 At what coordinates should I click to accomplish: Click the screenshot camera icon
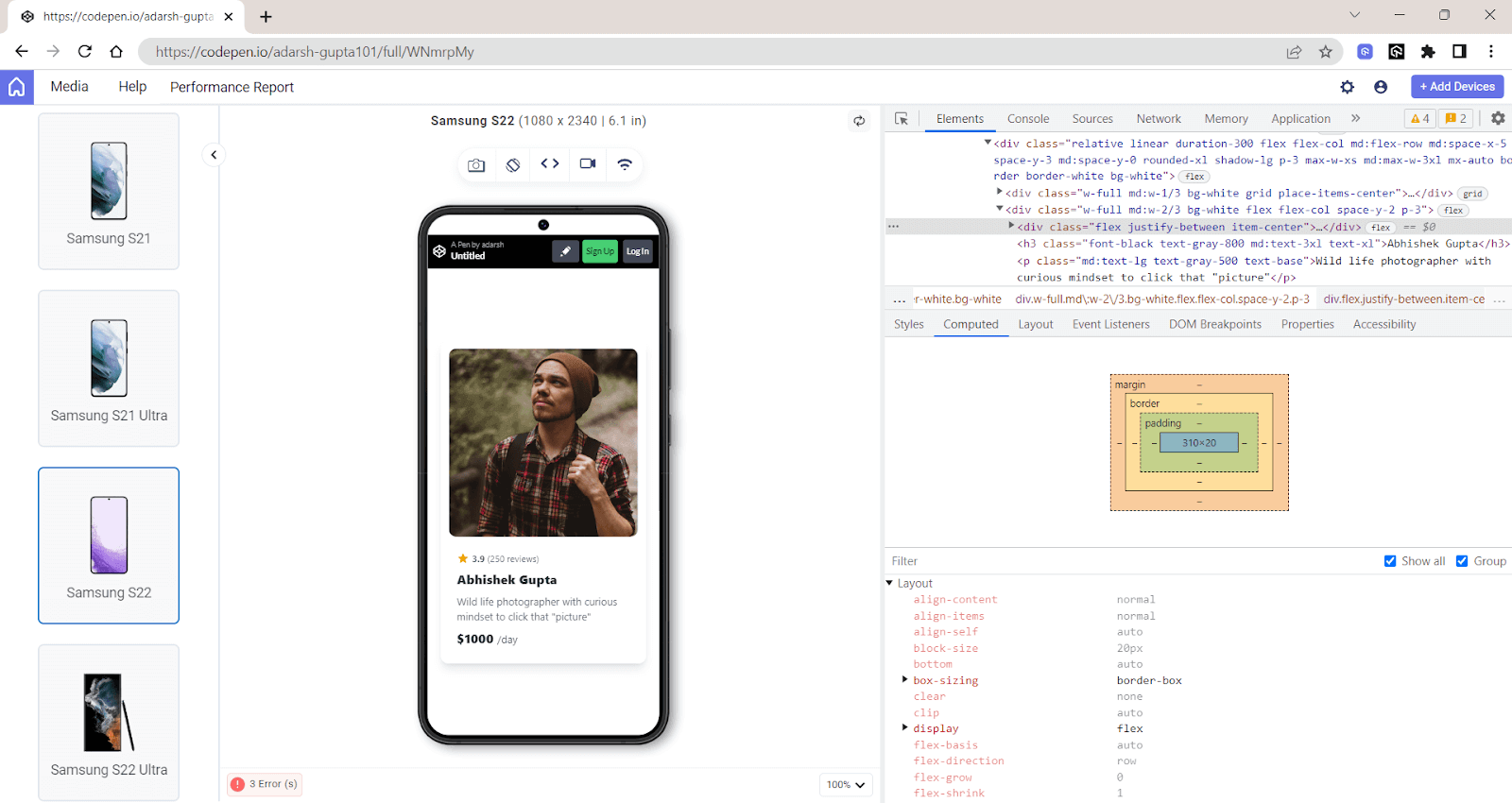click(x=476, y=165)
